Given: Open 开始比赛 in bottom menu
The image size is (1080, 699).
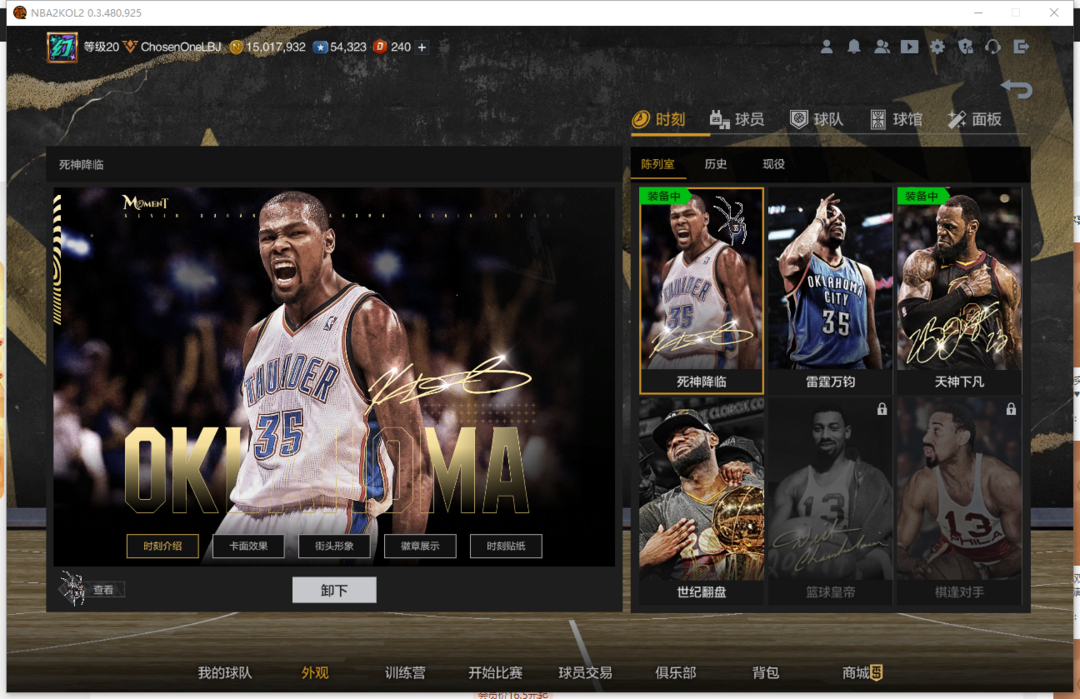Looking at the screenshot, I should 495,673.
